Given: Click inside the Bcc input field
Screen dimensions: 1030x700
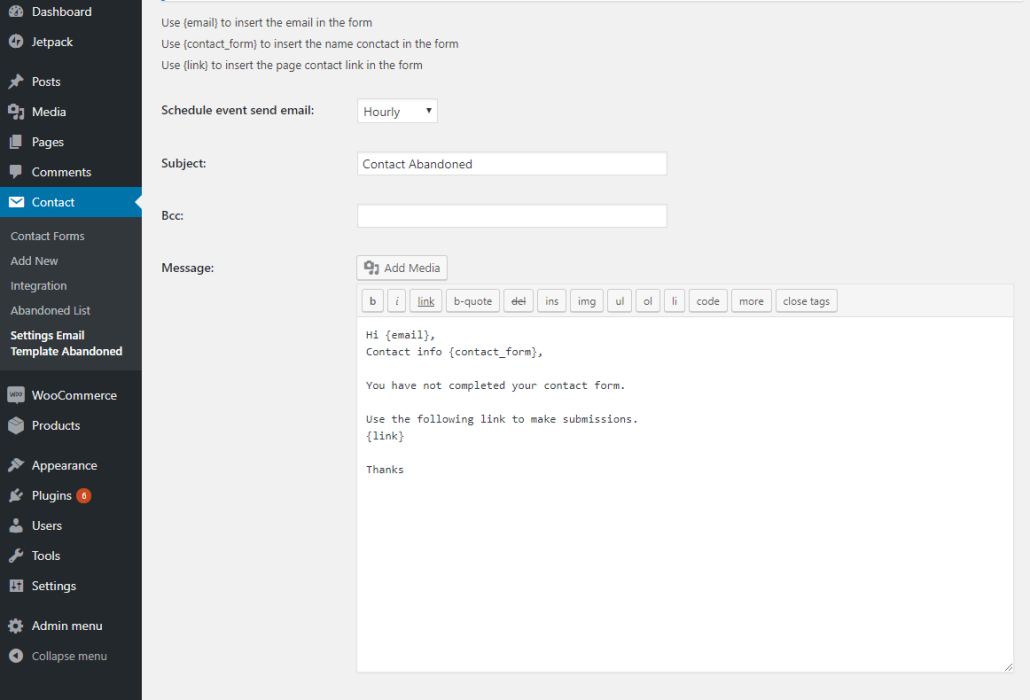Looking at the screenshot, I should [511, 215].
